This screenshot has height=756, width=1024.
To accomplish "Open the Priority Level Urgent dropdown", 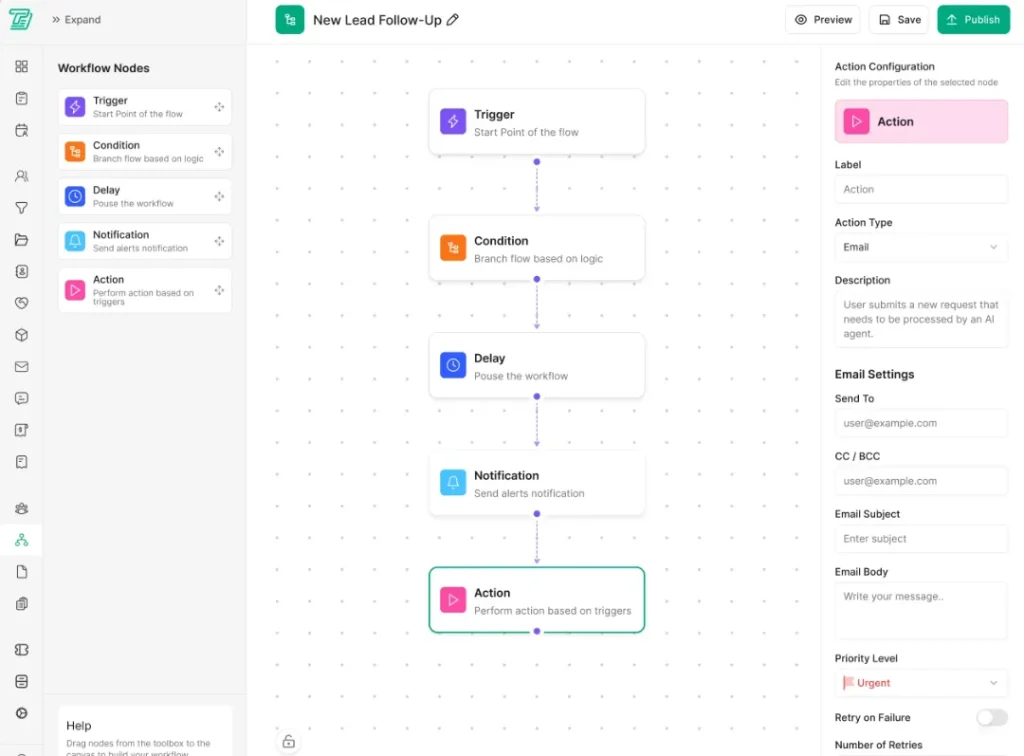I will point(921,683).
